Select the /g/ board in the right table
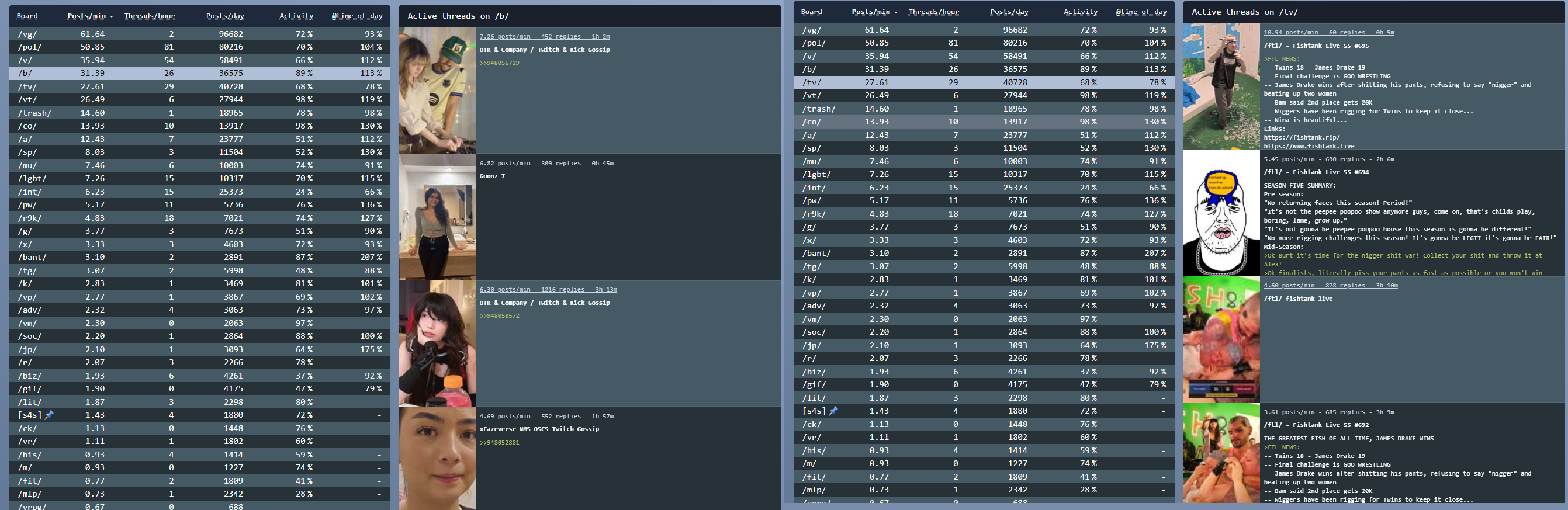Viewport: 1568px width, 510px height. point(984,227)
